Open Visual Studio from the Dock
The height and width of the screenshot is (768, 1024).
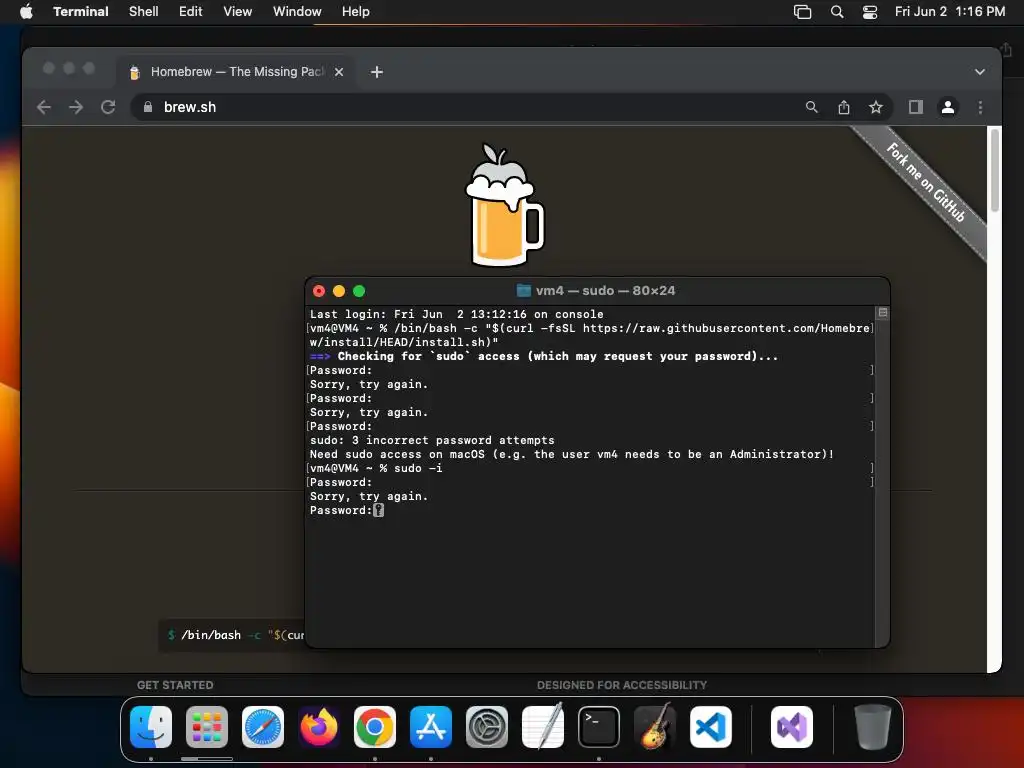[x=792, y=727]
